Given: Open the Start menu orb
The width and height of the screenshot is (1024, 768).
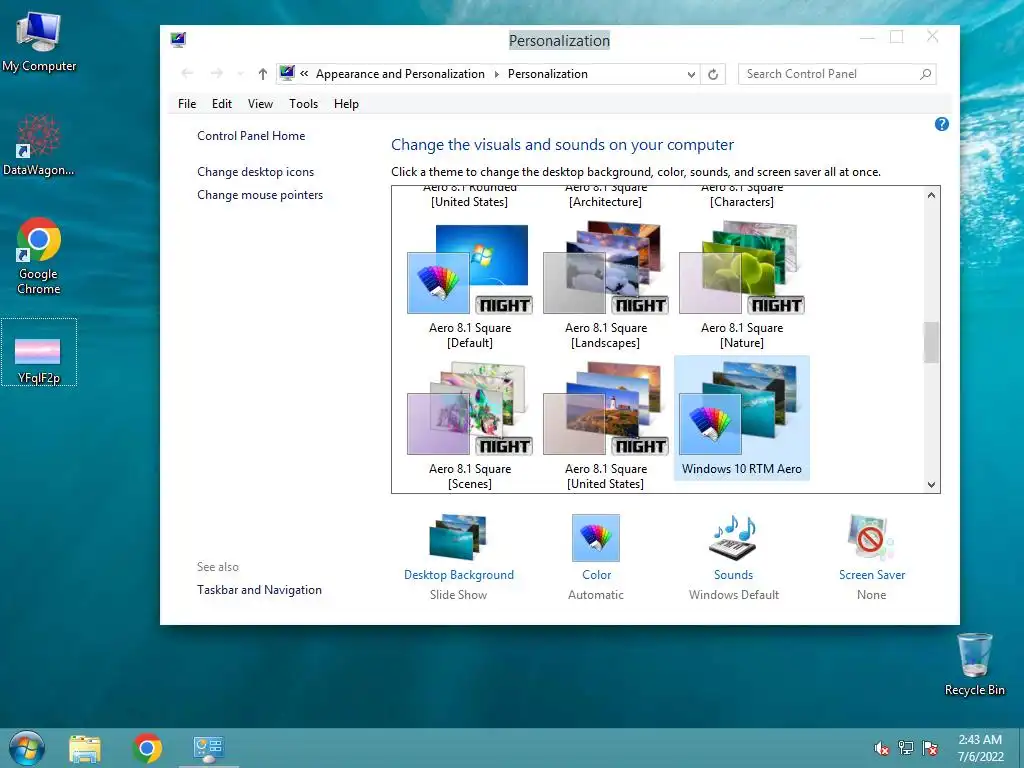Looking at the screenshot, I should (x=27, y=748).
